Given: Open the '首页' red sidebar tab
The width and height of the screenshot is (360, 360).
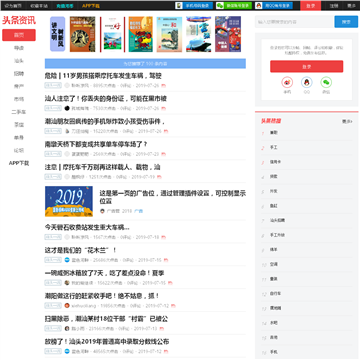Looking at the screenshot, I should [19, 35].
